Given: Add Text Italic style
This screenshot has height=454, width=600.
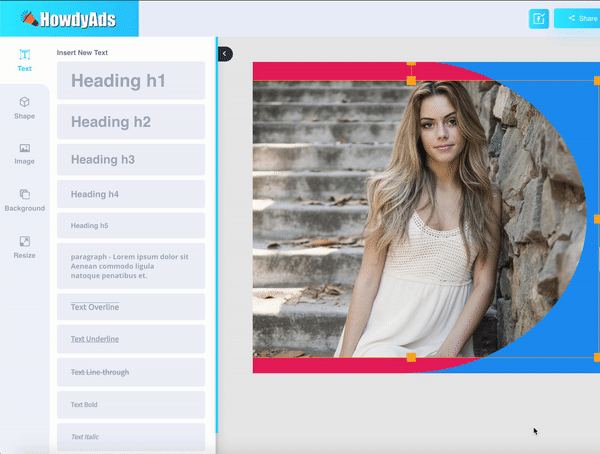Looking at the screenshot, I should (x=131, y=437).
